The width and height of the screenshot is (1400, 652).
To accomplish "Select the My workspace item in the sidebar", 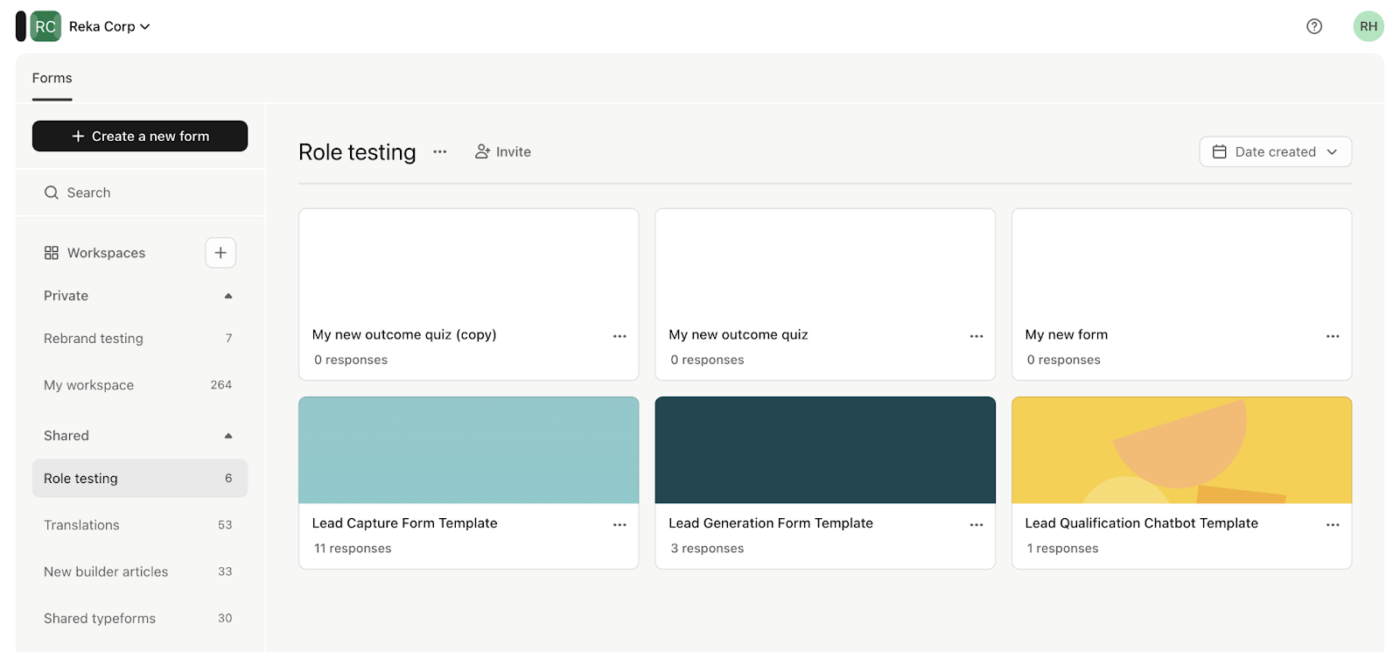I will click(89, 384).
